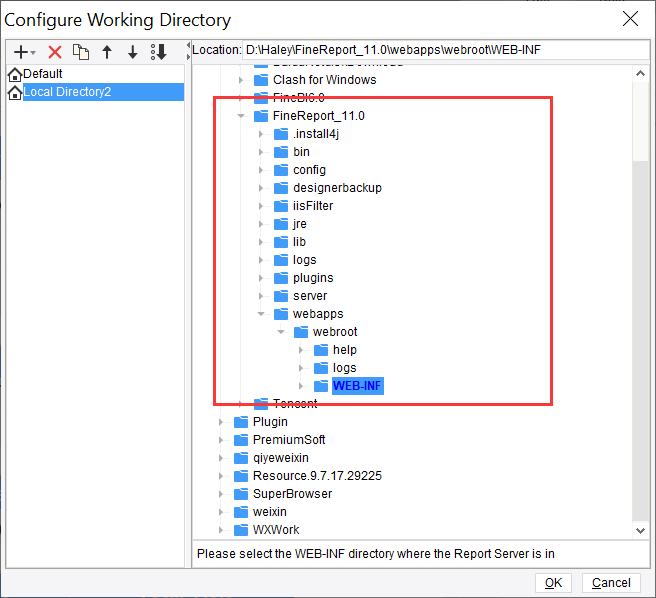Expand the help folder under webroot

(x=301, y=350)
